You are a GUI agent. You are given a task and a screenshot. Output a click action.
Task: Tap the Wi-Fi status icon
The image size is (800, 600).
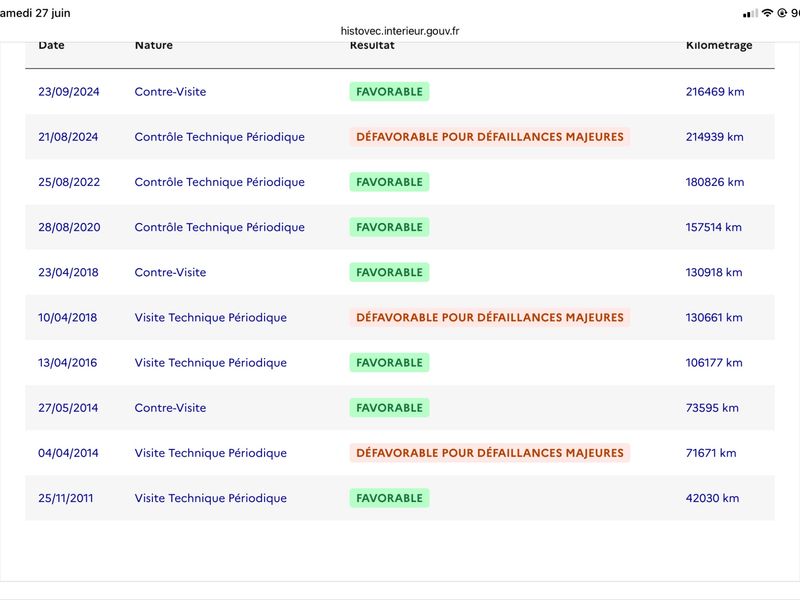pos(767,13)
